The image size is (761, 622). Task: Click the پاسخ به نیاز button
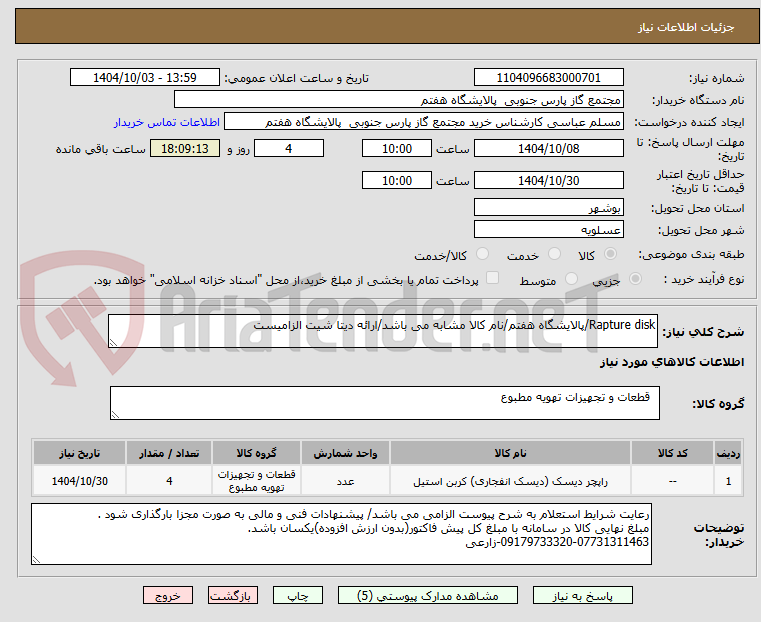[582, 595]
